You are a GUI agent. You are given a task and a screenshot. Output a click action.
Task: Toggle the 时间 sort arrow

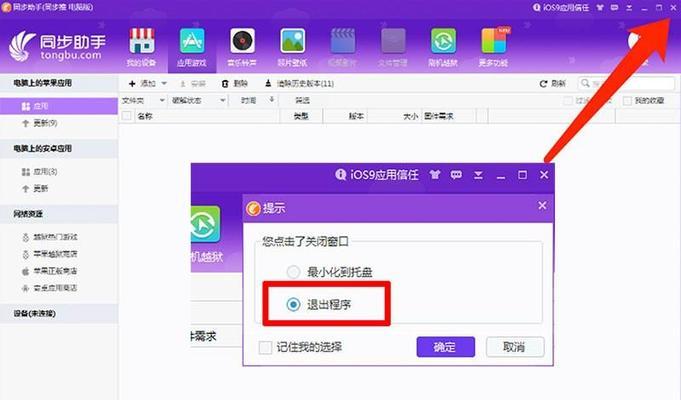[271, 99]
